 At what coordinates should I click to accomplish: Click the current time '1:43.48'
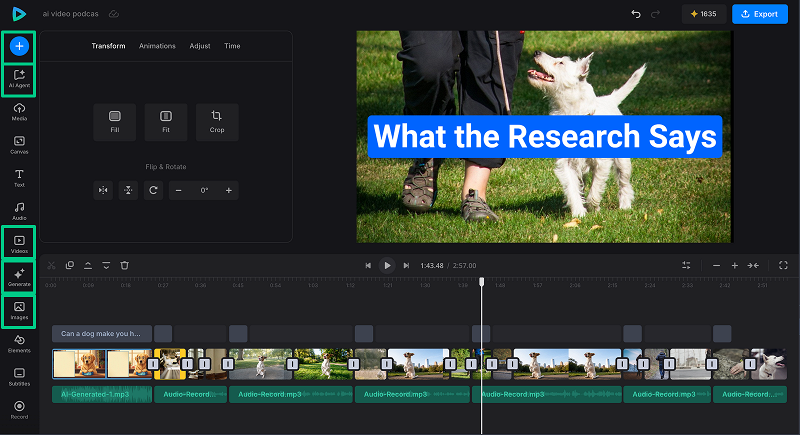pos(432,266)
